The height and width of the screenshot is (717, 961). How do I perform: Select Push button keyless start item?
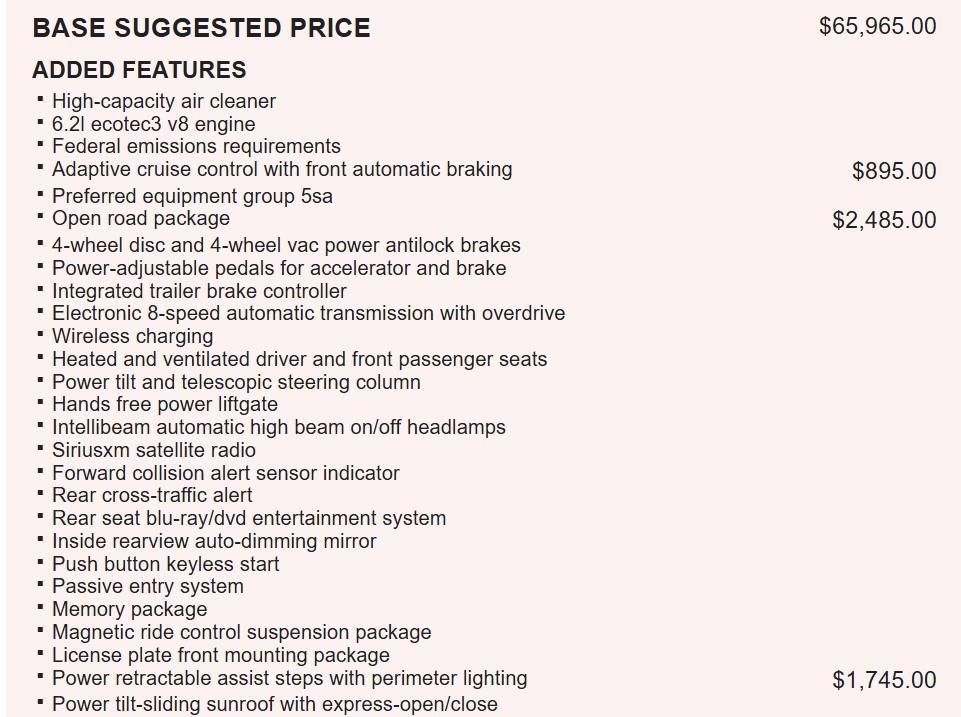(166, 564)
